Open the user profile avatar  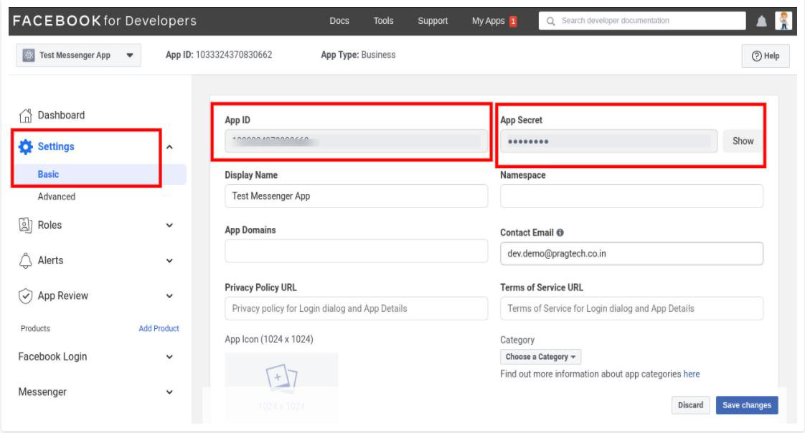(x=783, y=21)
